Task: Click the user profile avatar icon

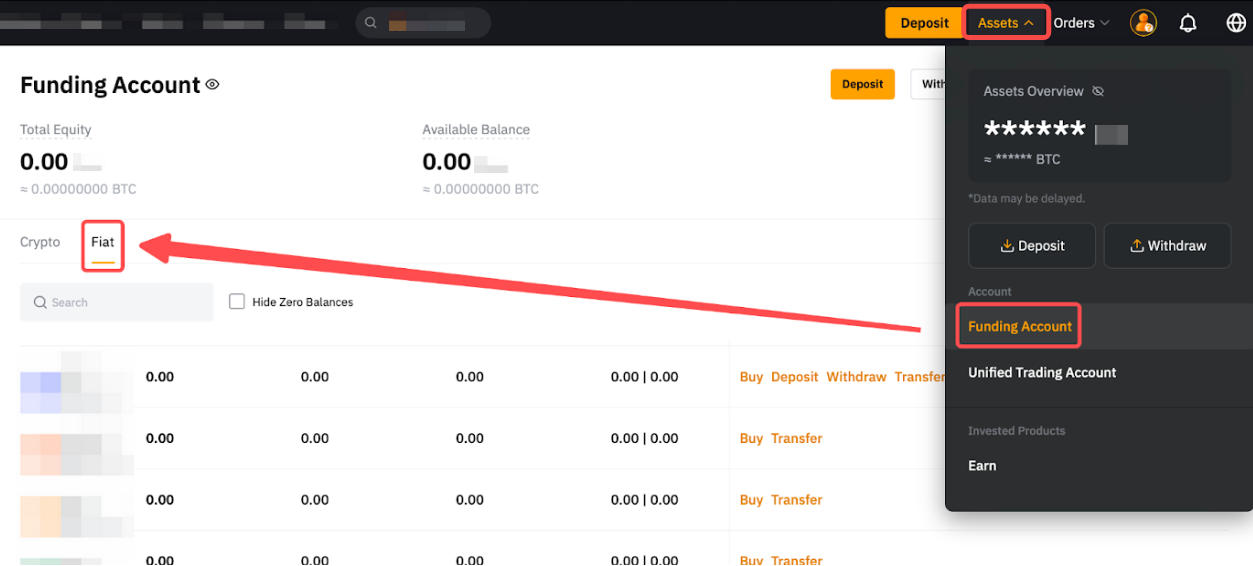Action: (1143, 23)
